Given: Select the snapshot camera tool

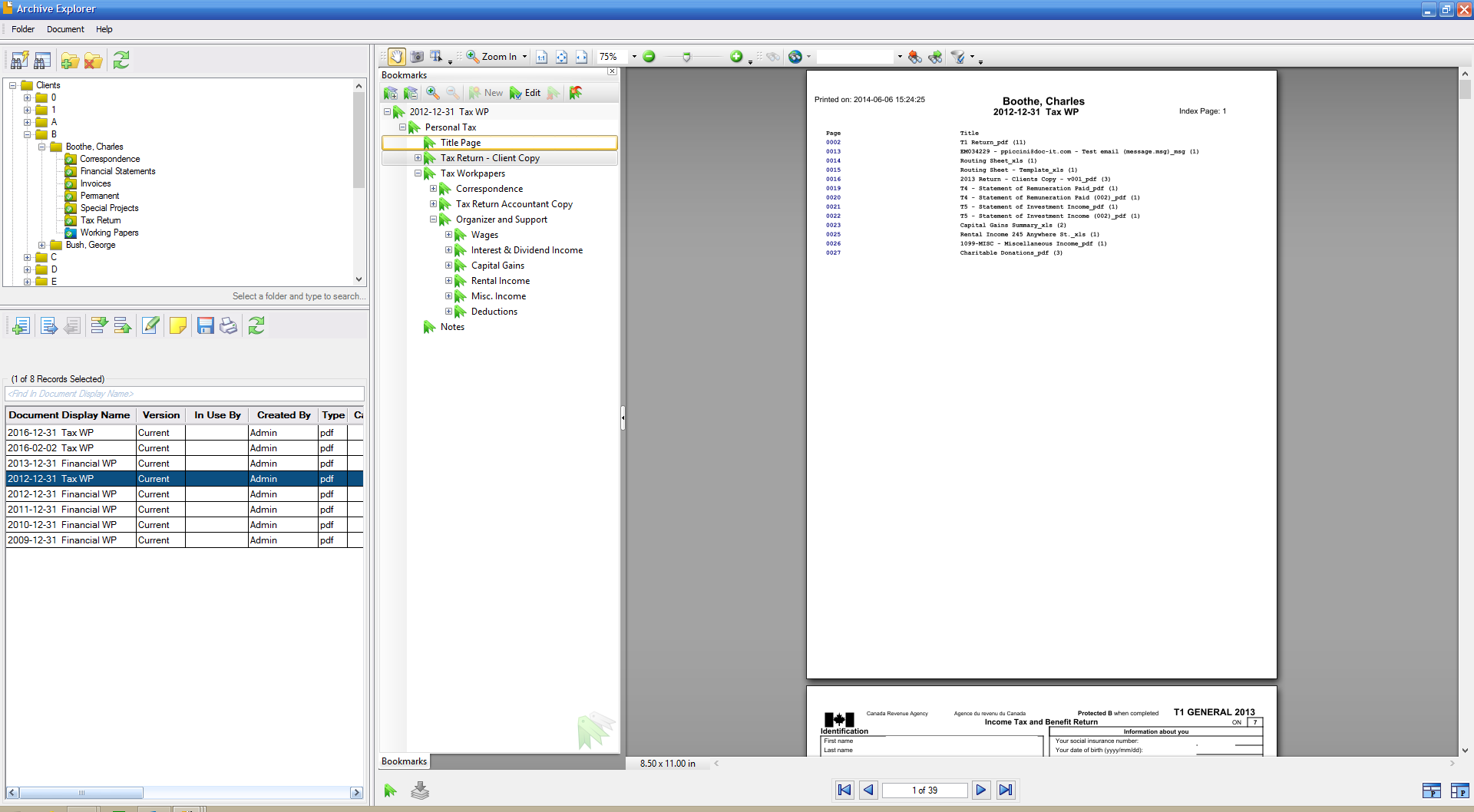Looking at the screenshot, I should click(x=417, y=56).
